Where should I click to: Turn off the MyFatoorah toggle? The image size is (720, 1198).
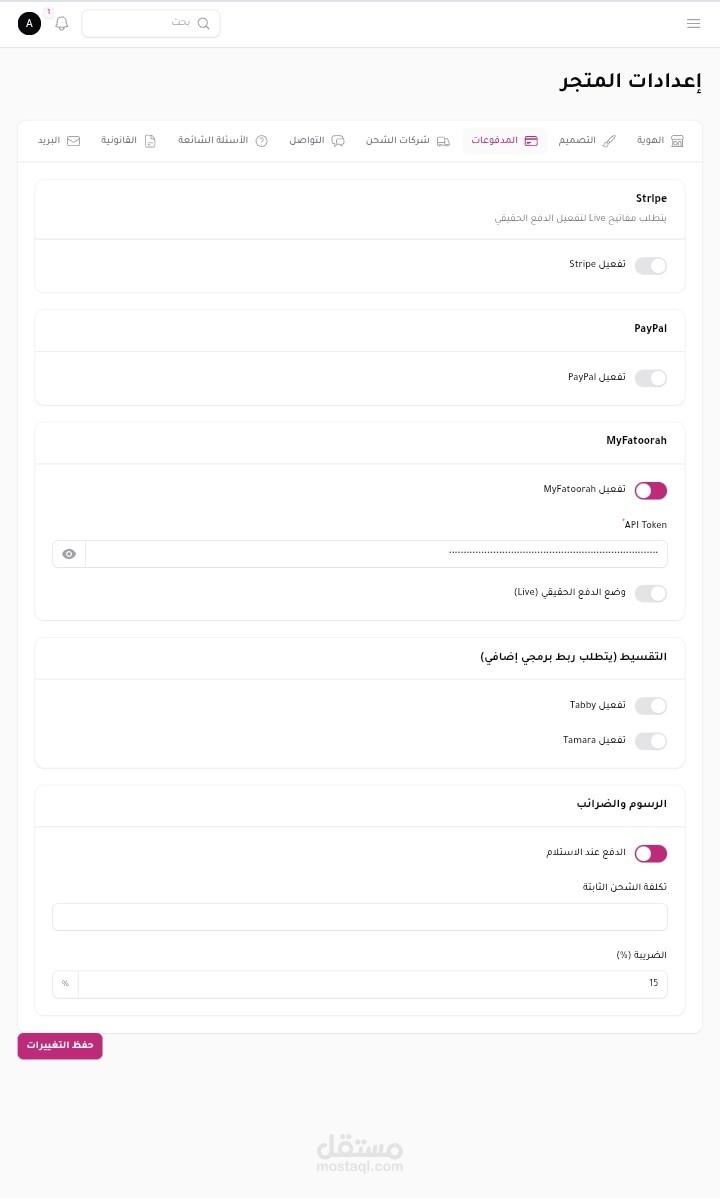[x=651, y=490]
